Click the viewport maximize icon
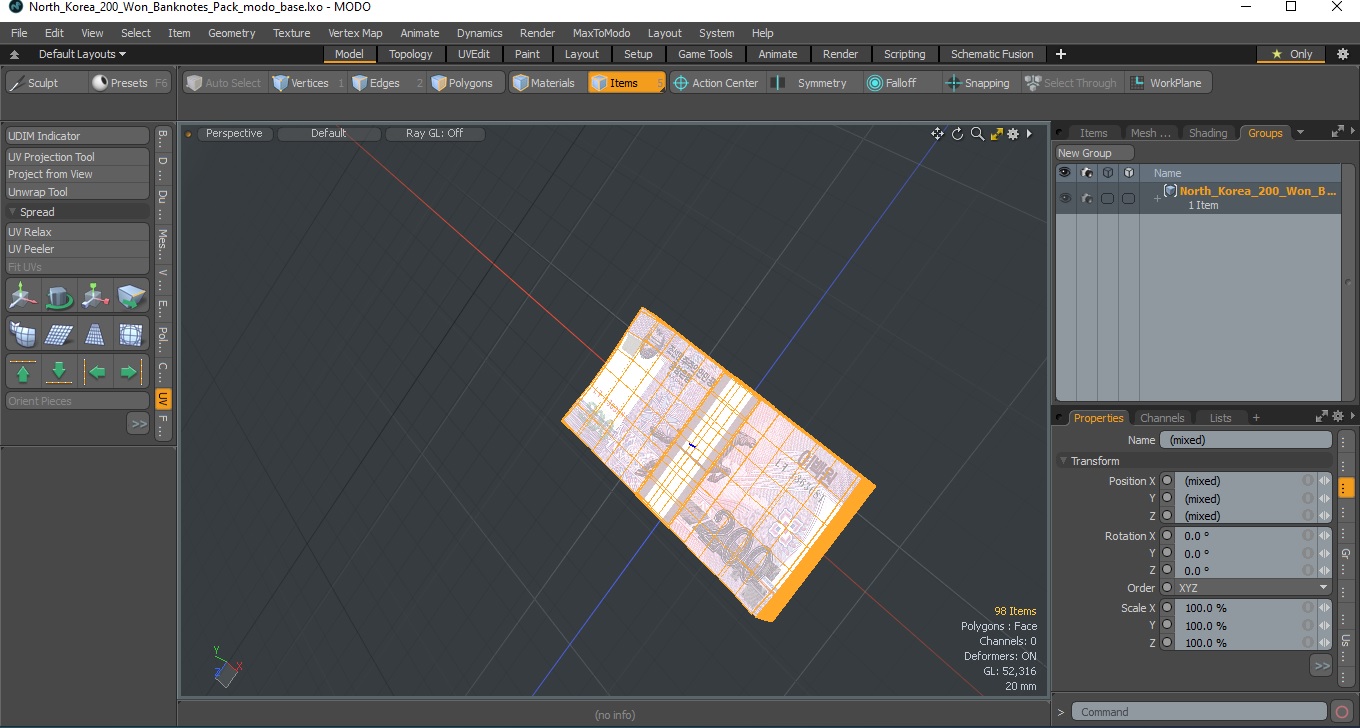1360x728 pixels. [x=996, y=134]
